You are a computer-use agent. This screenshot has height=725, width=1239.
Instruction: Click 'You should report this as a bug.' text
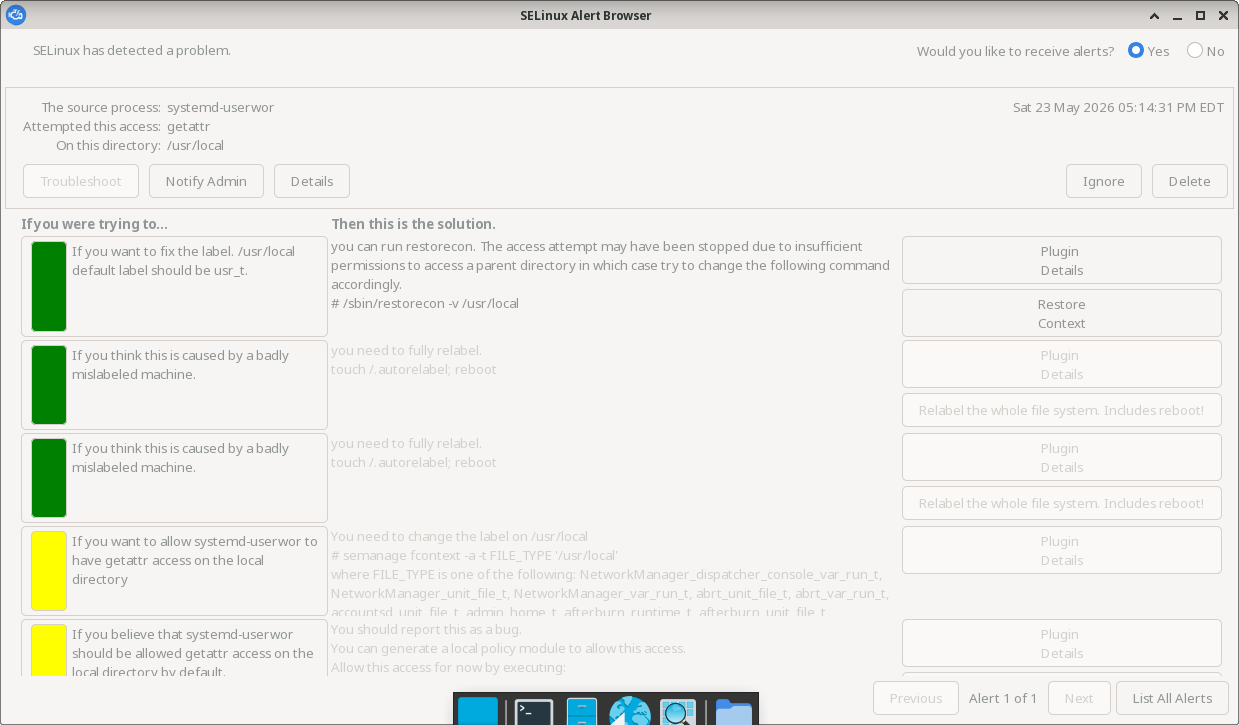pos(426,629)
